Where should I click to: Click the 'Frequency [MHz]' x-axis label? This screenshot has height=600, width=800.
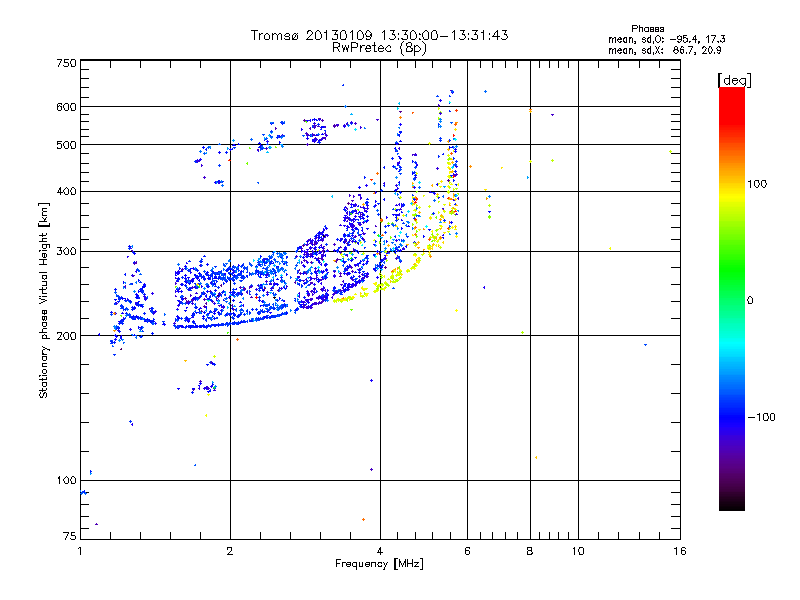click(379, 564)
